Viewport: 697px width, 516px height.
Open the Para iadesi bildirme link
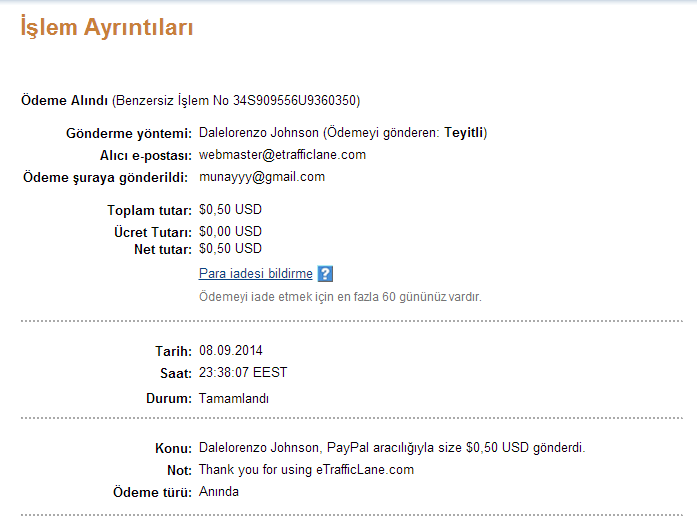[x=256, y=273]
